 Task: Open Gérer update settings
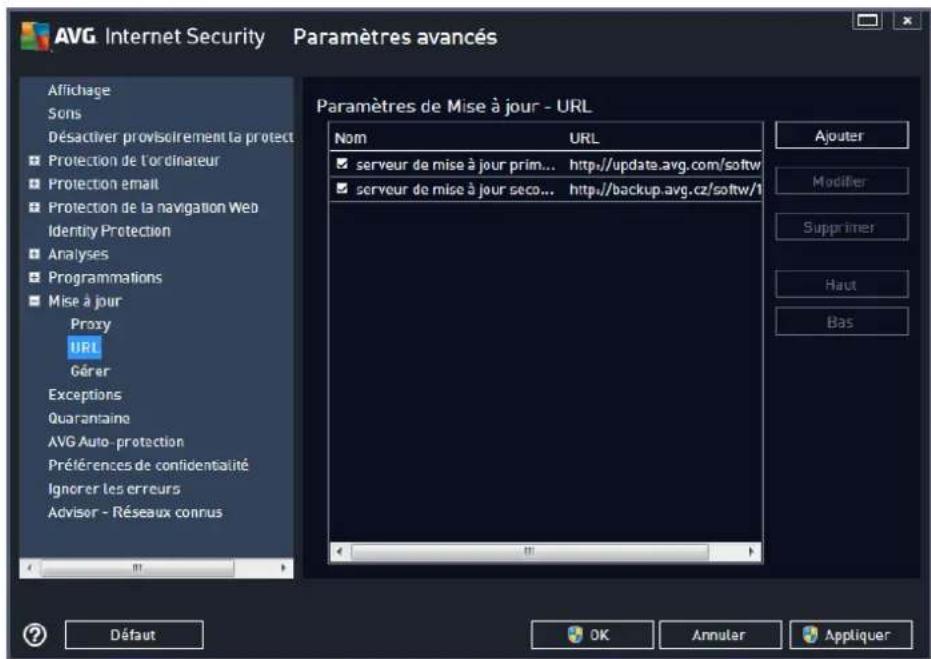90,371
